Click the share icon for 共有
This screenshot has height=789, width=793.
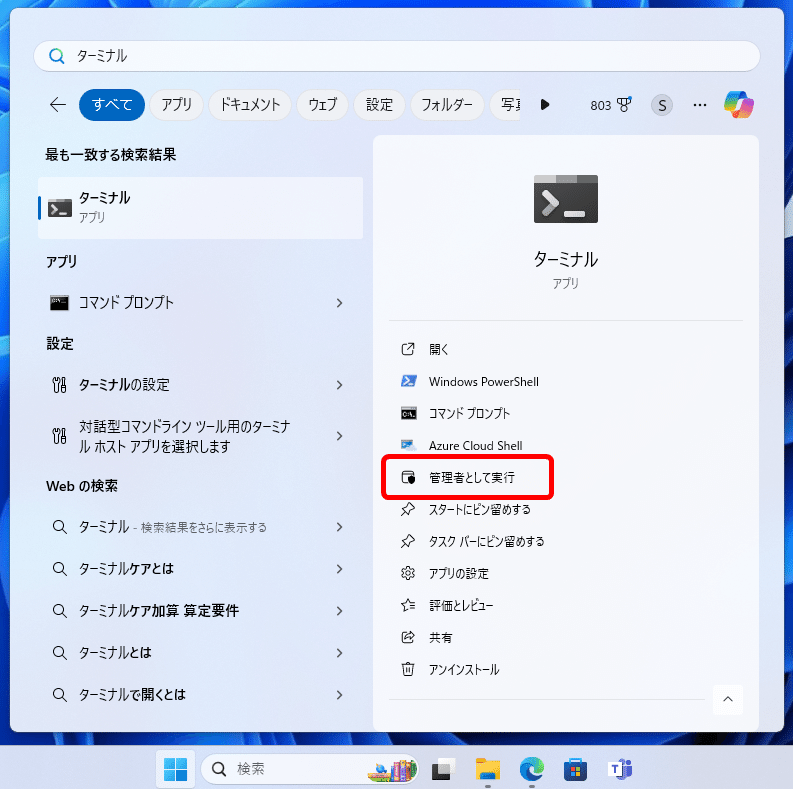[408, 637]
